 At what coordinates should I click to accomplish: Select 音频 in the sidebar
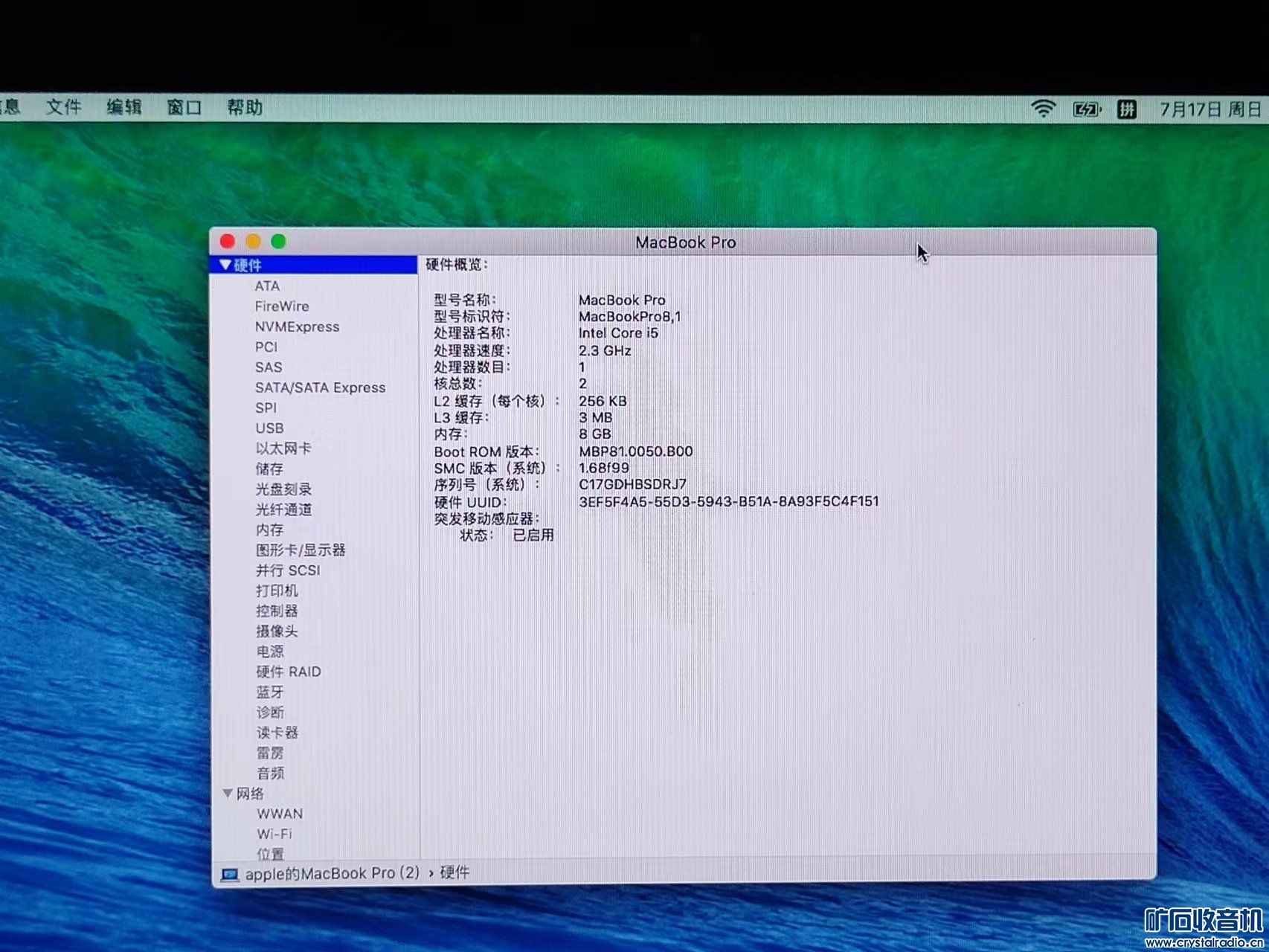point(270,773)
